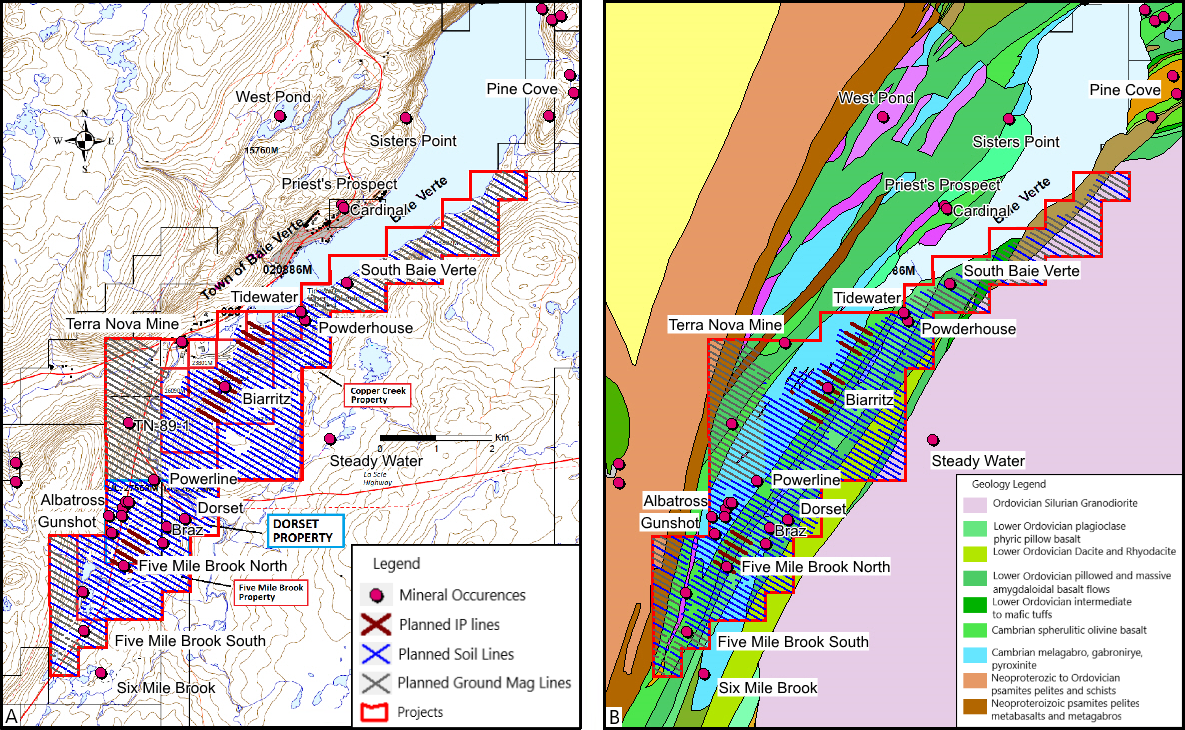Image resolution: width=1185 pixels, height=730 pixels.
Task: Click the Biarritz occurrence dot on map A
Action: (225, 387)
